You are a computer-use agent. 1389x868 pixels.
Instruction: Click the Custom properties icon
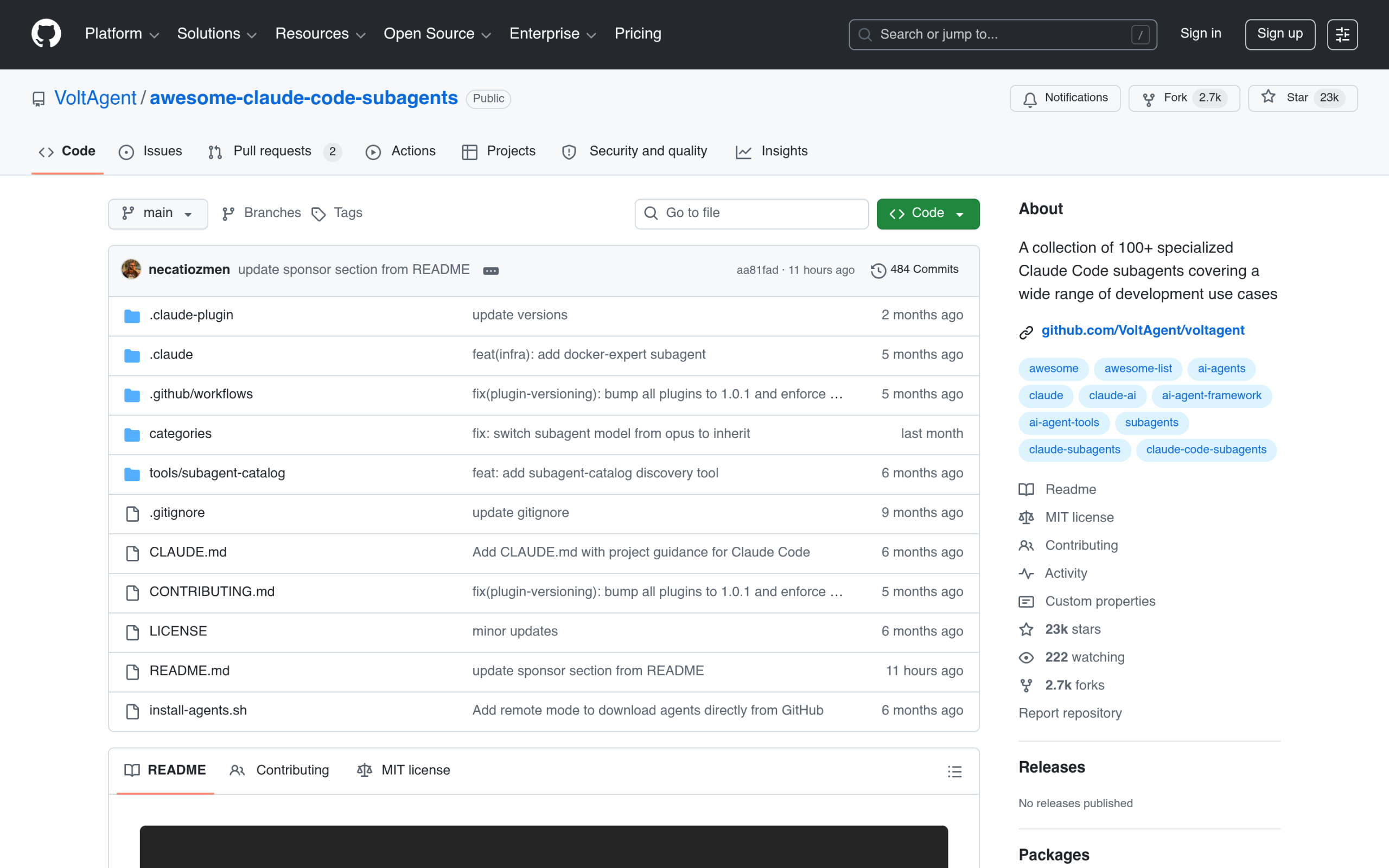(x=1026, y=601)
